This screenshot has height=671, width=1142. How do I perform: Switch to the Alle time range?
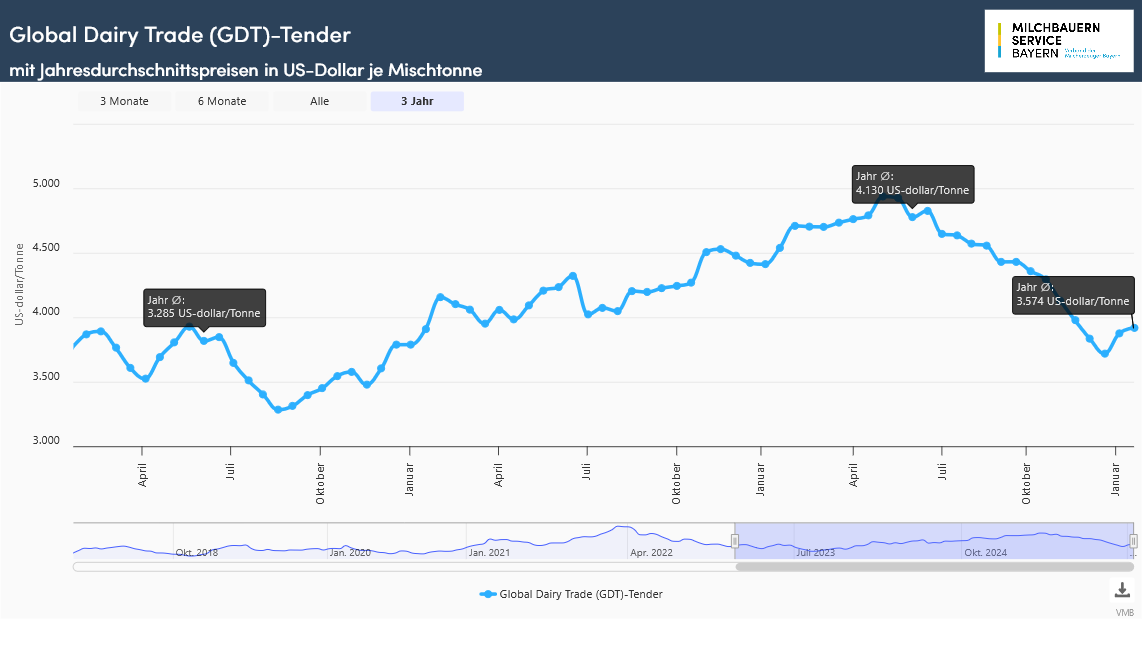coord(320,101)
